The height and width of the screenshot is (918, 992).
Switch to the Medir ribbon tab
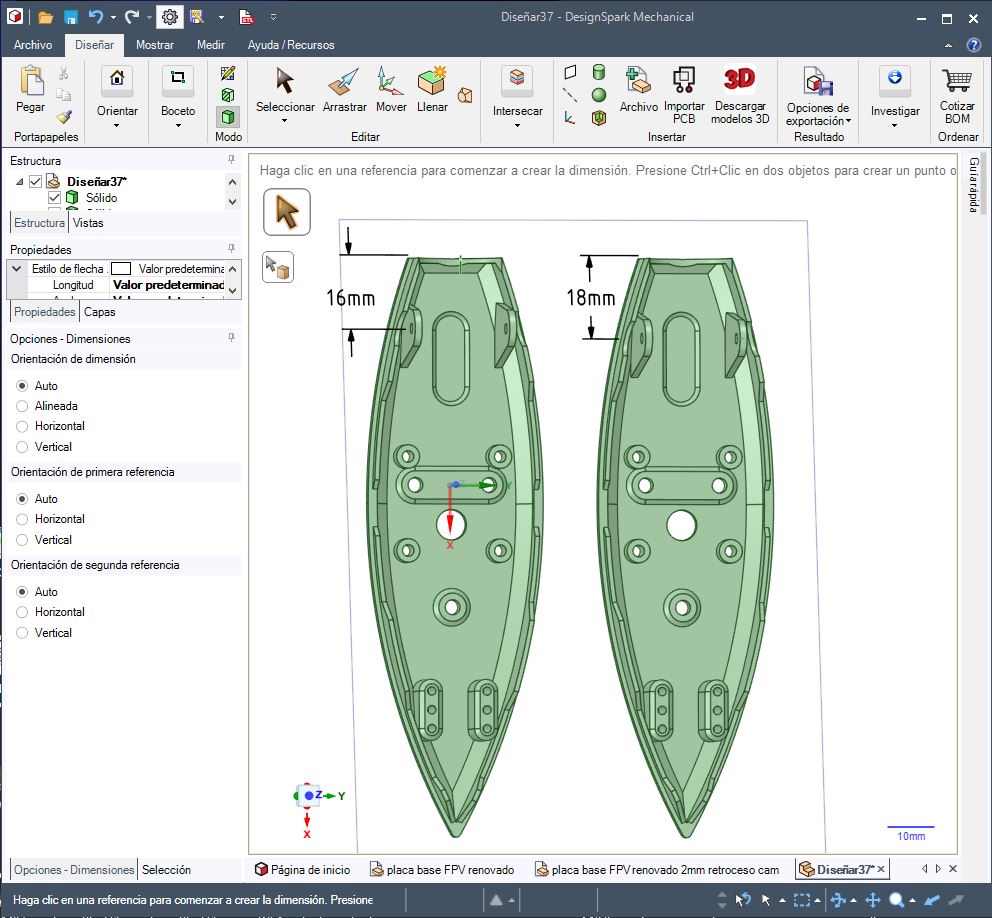[210, 45]
